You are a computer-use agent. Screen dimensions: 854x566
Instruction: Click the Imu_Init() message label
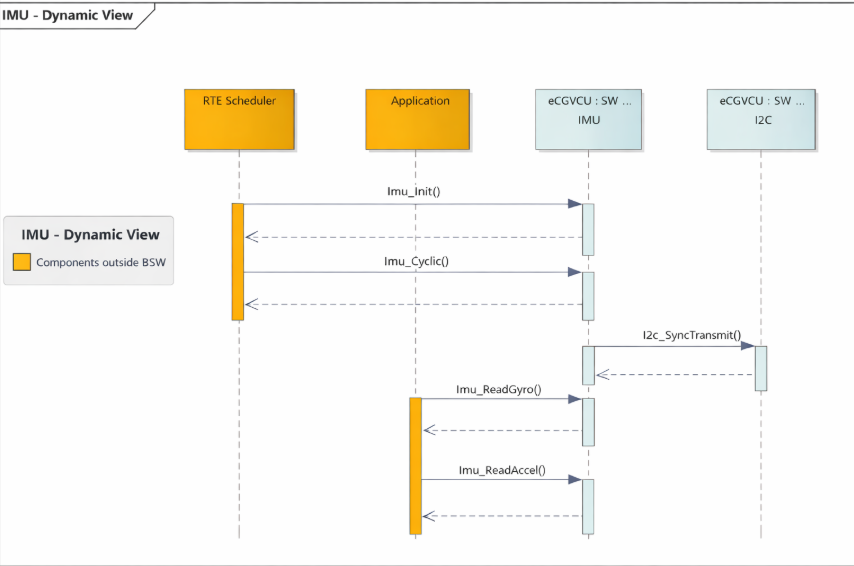[x=413, y=191]
